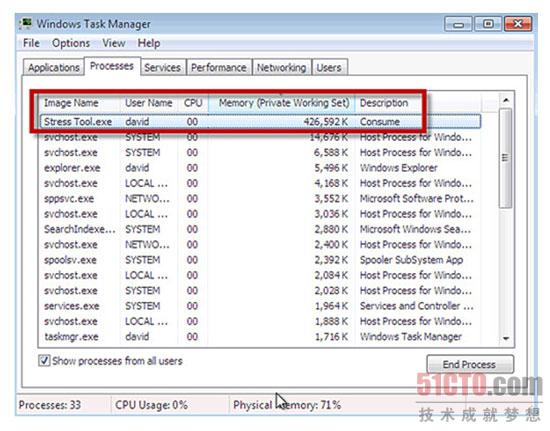The height and width of the screenshot is (431, 550).
Task: Select the explorer.exe process row
Action: [260, 168]
